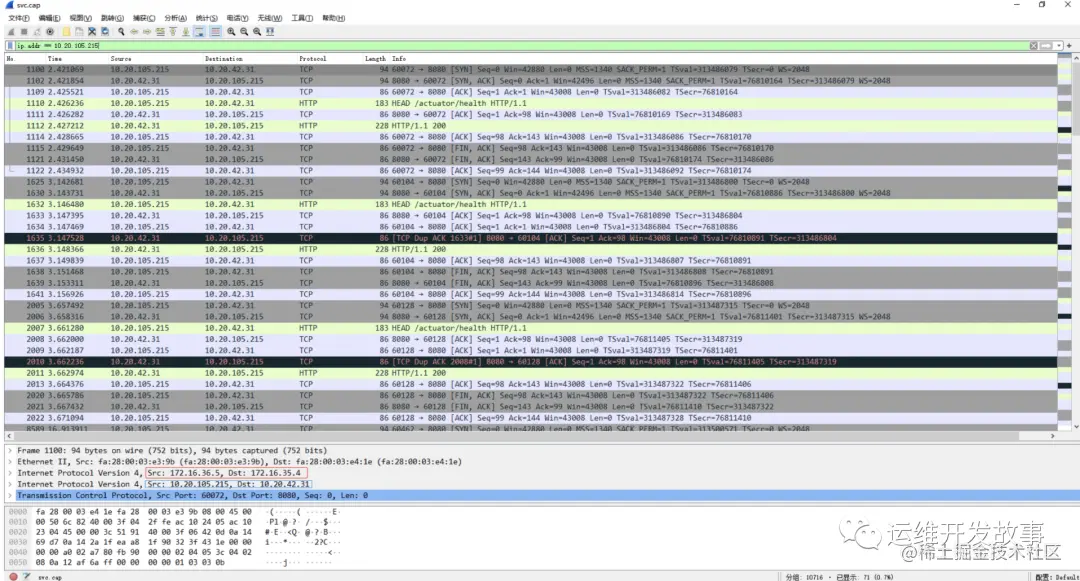Click svc.cap file name in status bar
The image size is (1080, 581).
pyautogui.click(x=50, y=577)
